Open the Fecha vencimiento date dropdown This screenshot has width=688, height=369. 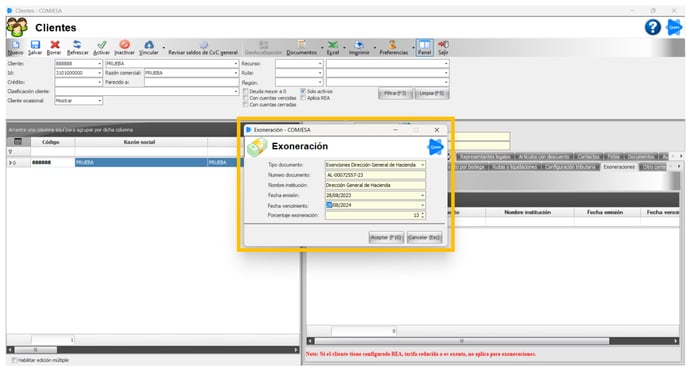[423, 205]
